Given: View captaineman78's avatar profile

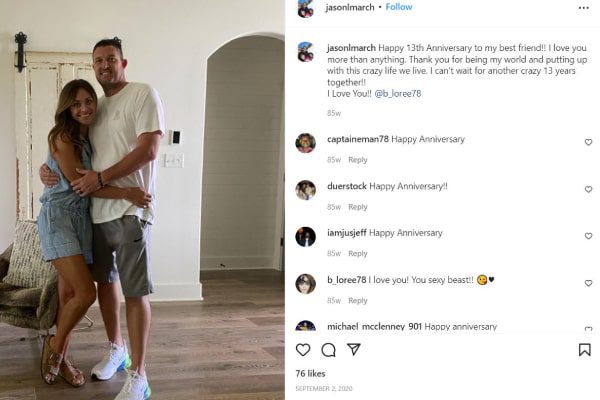Looking at the screenshot, I should click(x=305, y=143).
